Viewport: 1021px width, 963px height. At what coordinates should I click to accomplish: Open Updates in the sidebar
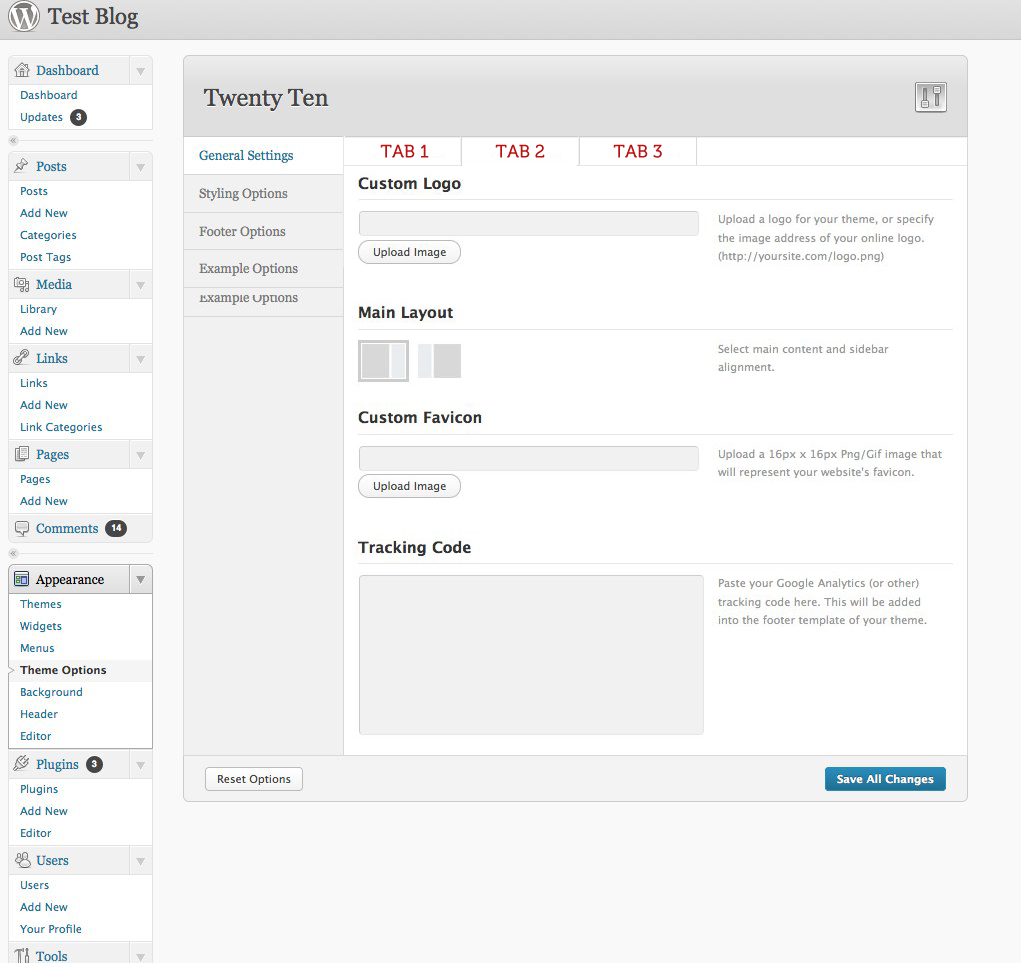point(42,117)
